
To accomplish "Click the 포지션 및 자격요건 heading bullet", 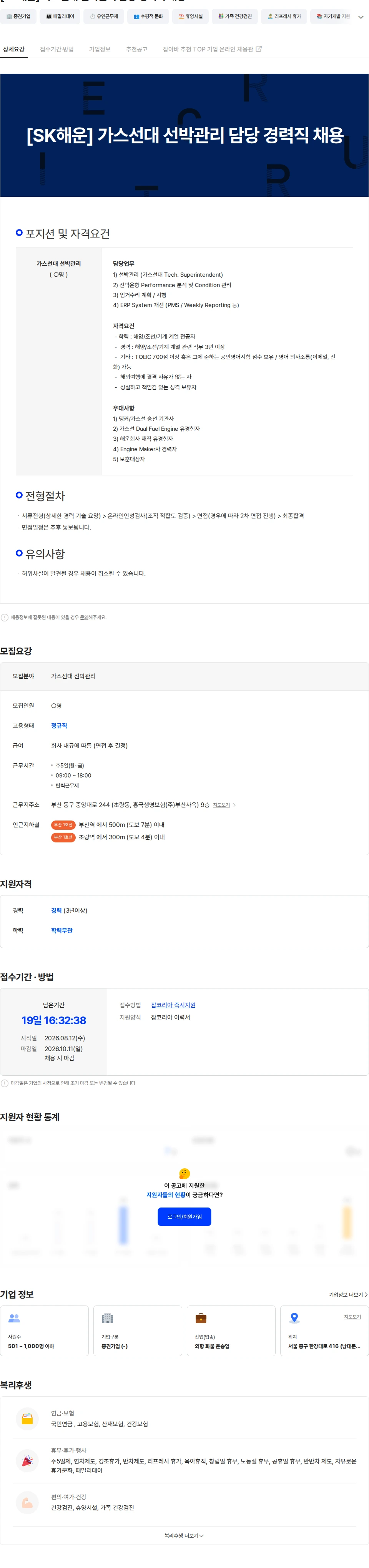I will (20, 233).
